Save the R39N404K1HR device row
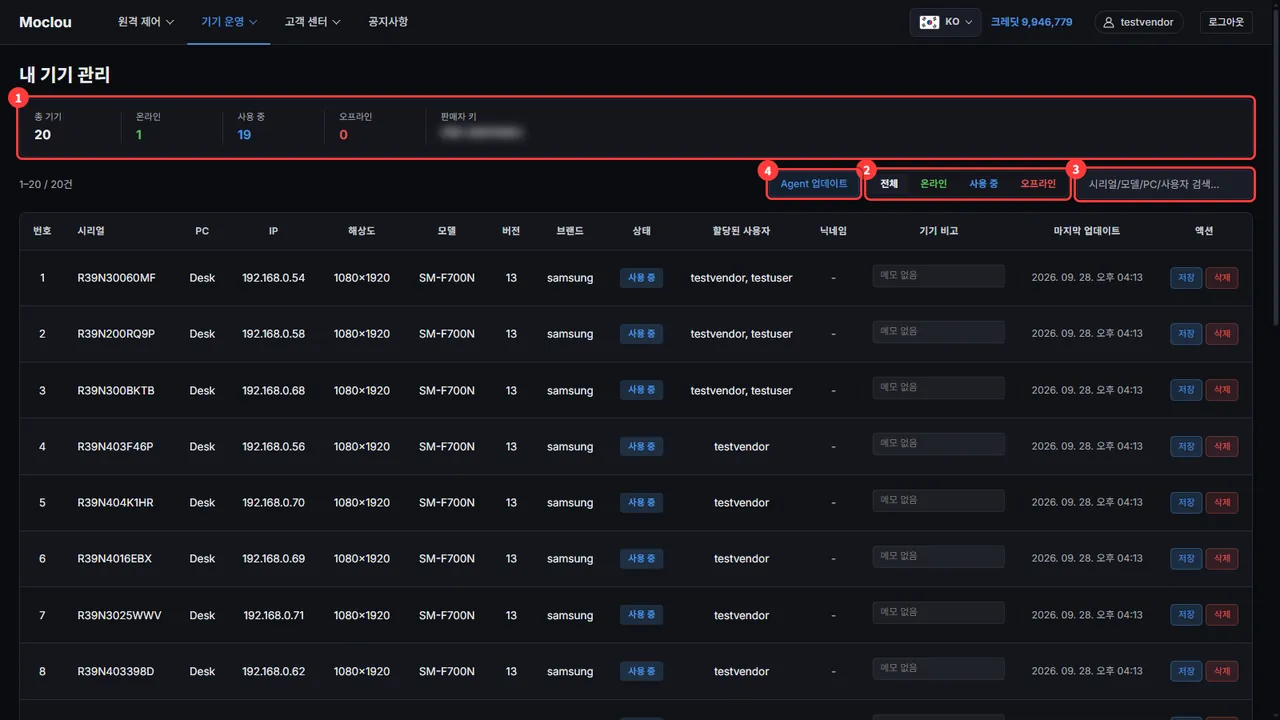 pos(1186,502)
